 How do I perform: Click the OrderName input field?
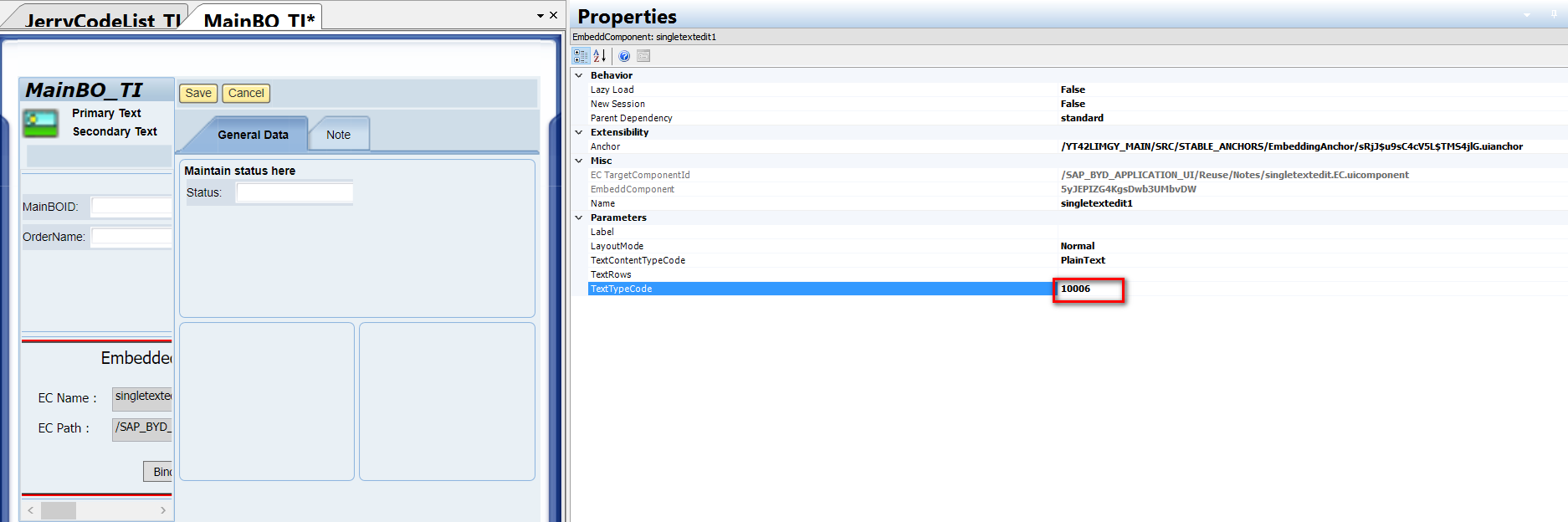click(131, 237)
